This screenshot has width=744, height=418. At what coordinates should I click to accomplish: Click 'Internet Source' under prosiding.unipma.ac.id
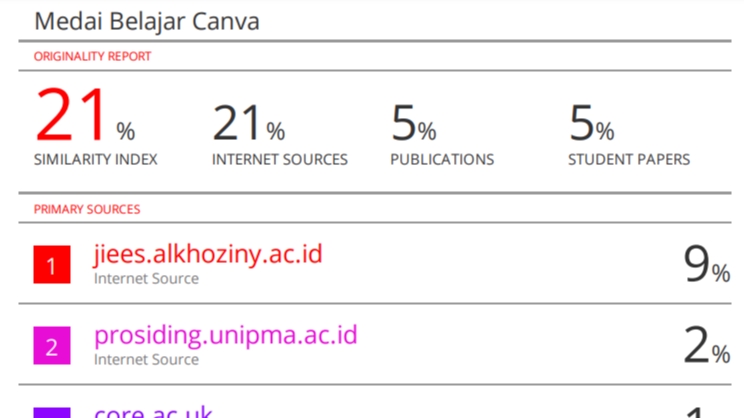[146, 360]
